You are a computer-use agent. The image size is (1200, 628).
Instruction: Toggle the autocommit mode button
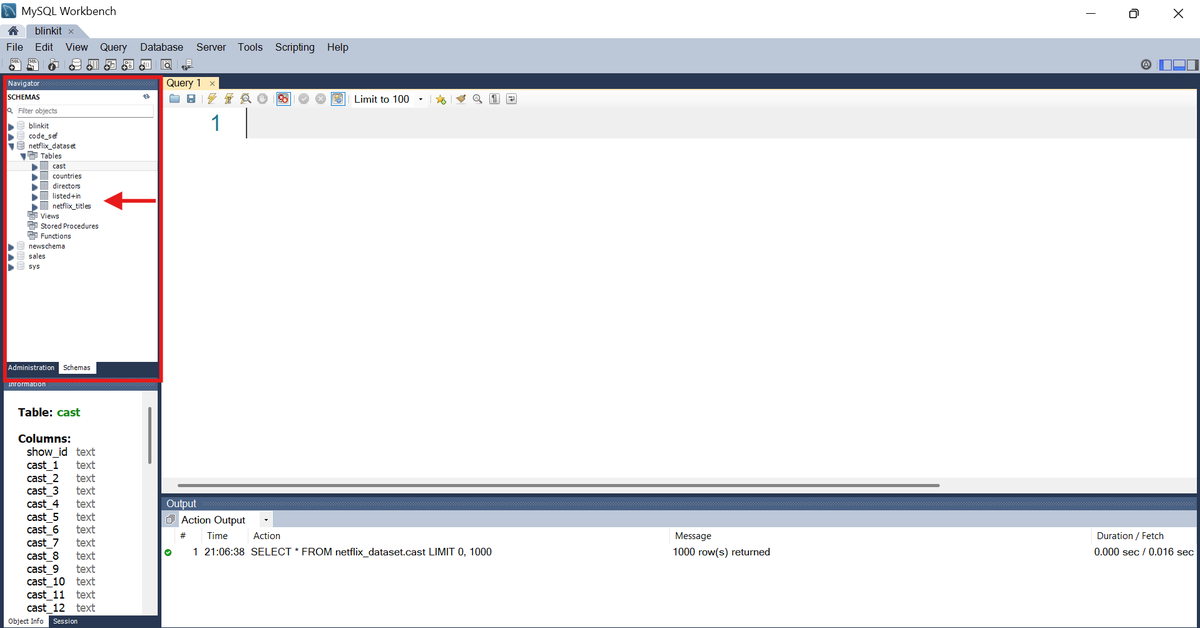pyautogui.click(x=338, y=99)
